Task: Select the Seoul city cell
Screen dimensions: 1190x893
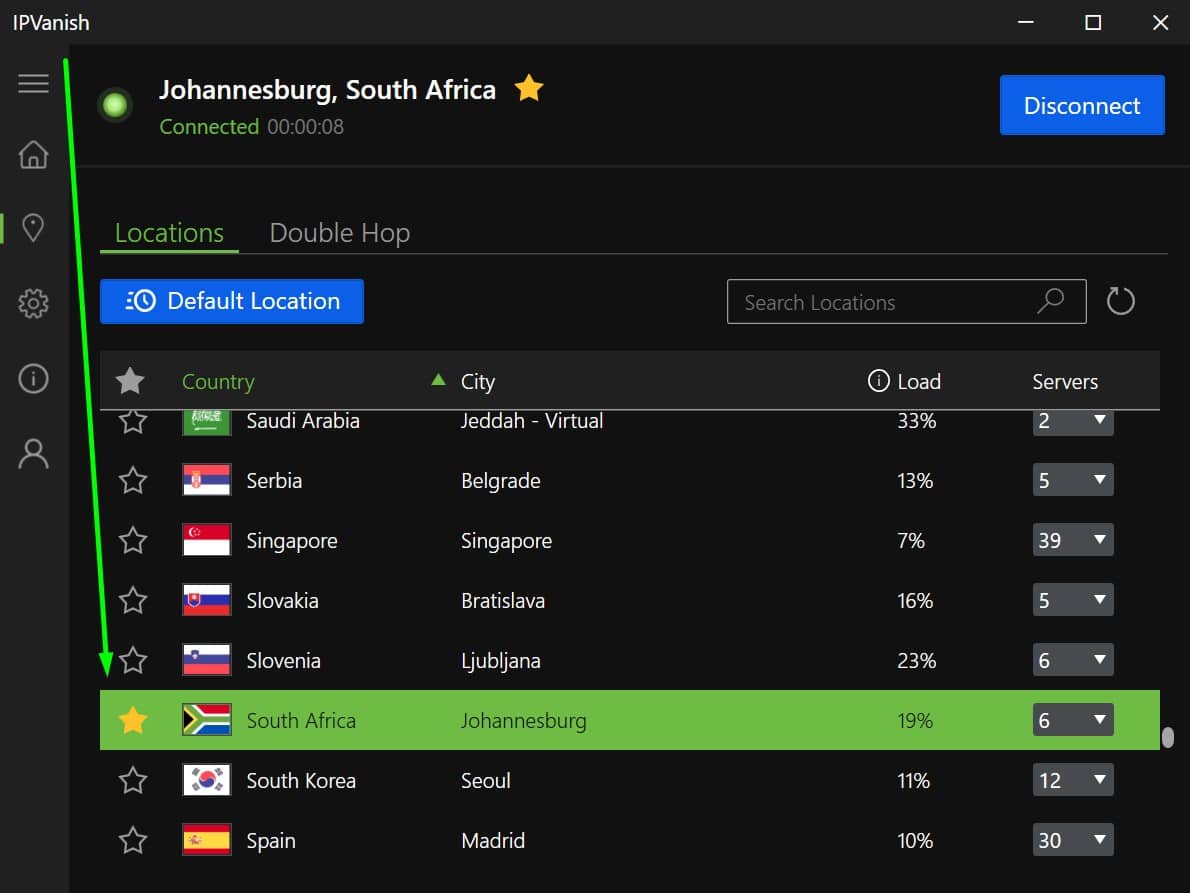Action: pyautogui.click(x=486, y=780)
